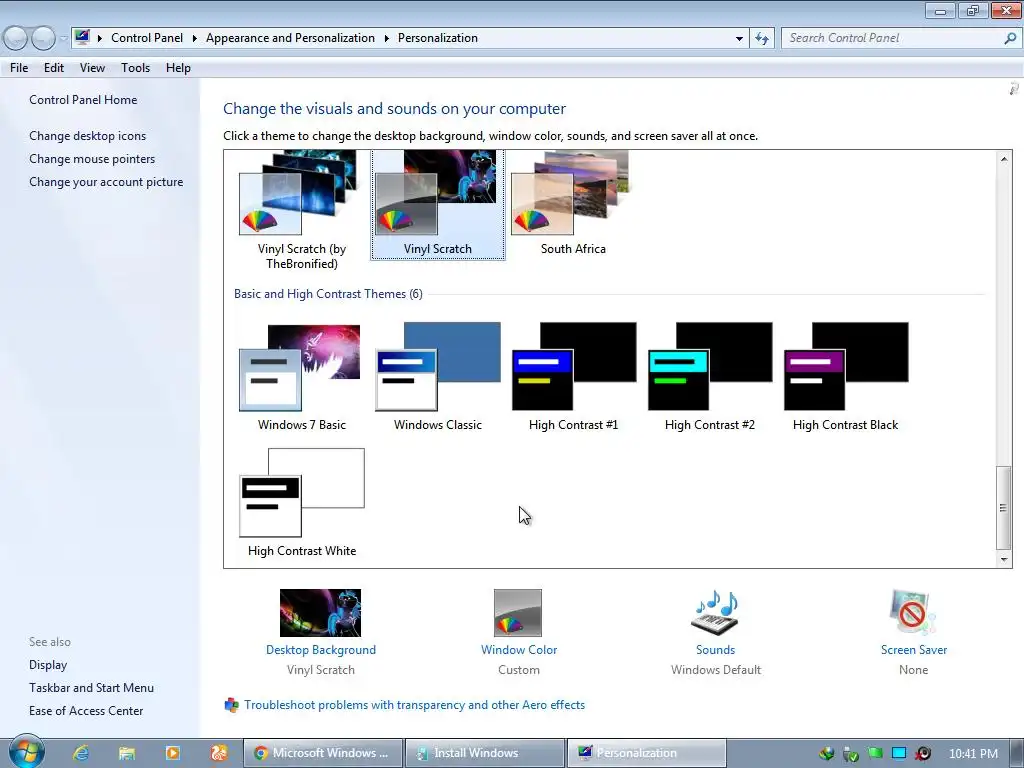Select the High Contrast White theme

(x=302, y=503)
